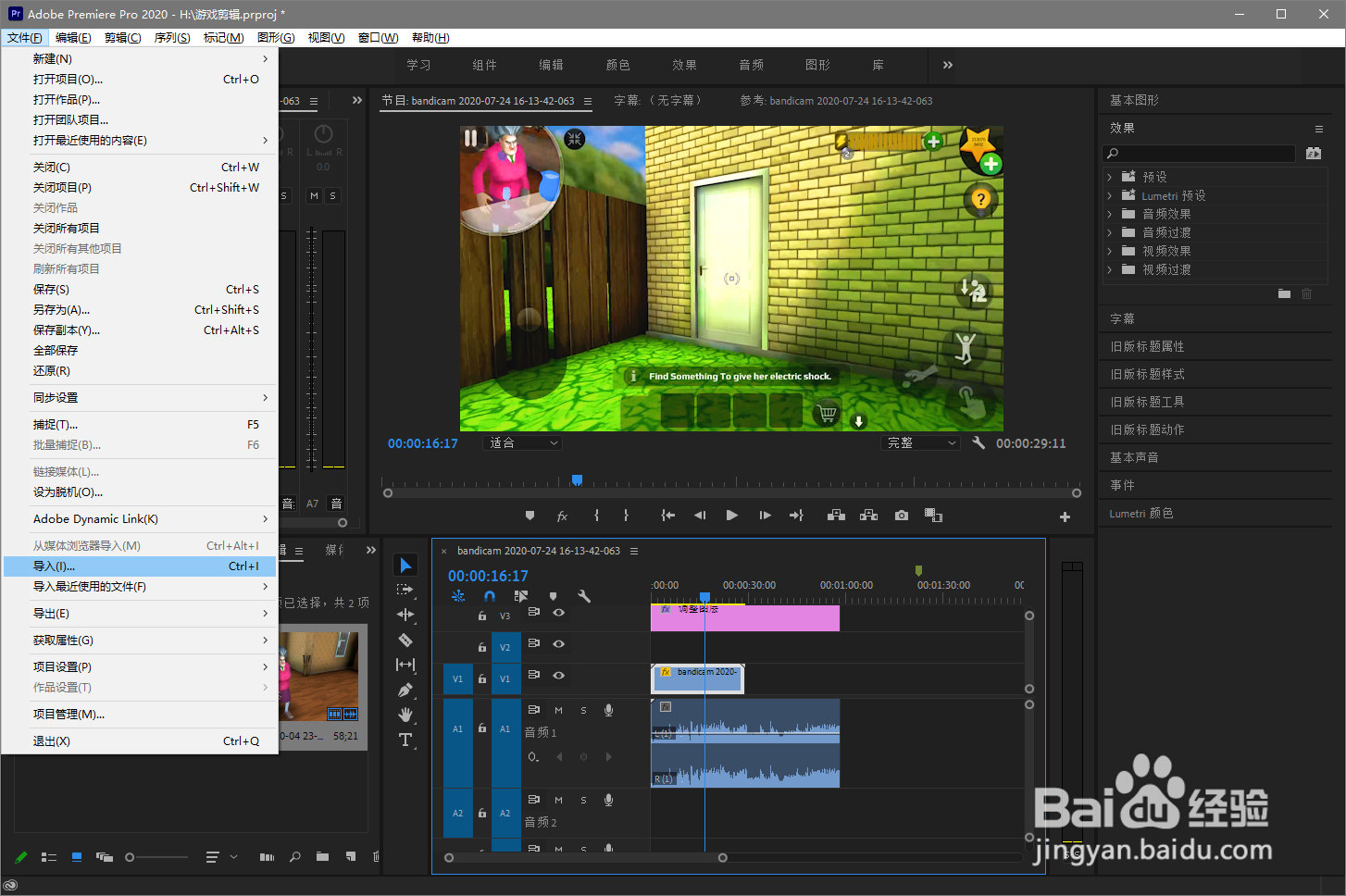Select the Slip tool

coord(405,665)
